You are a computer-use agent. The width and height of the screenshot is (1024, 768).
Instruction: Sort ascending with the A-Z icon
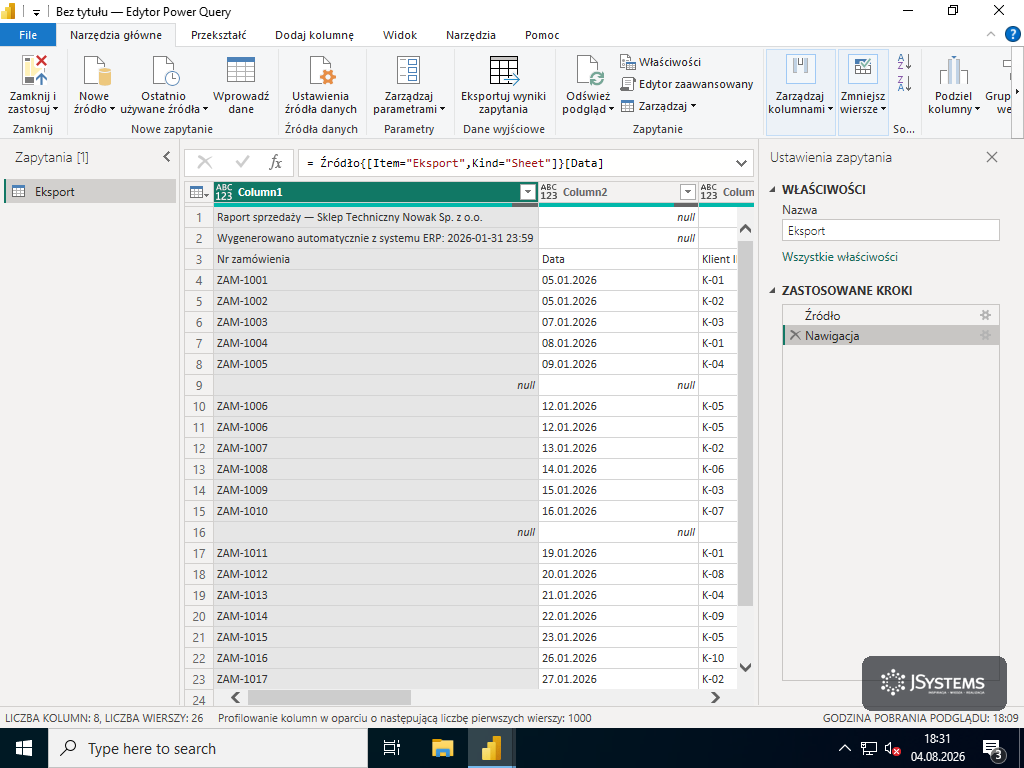tap(904, 62)
